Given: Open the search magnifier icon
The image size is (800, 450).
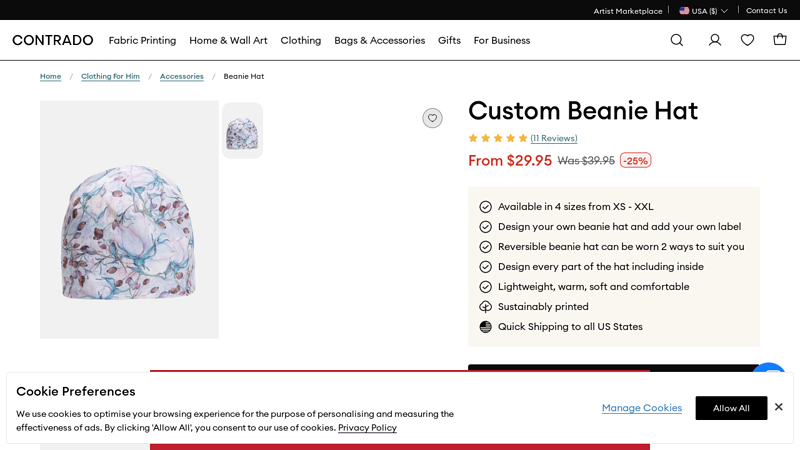Looking at the screenshot, I should tap(677, 40).
